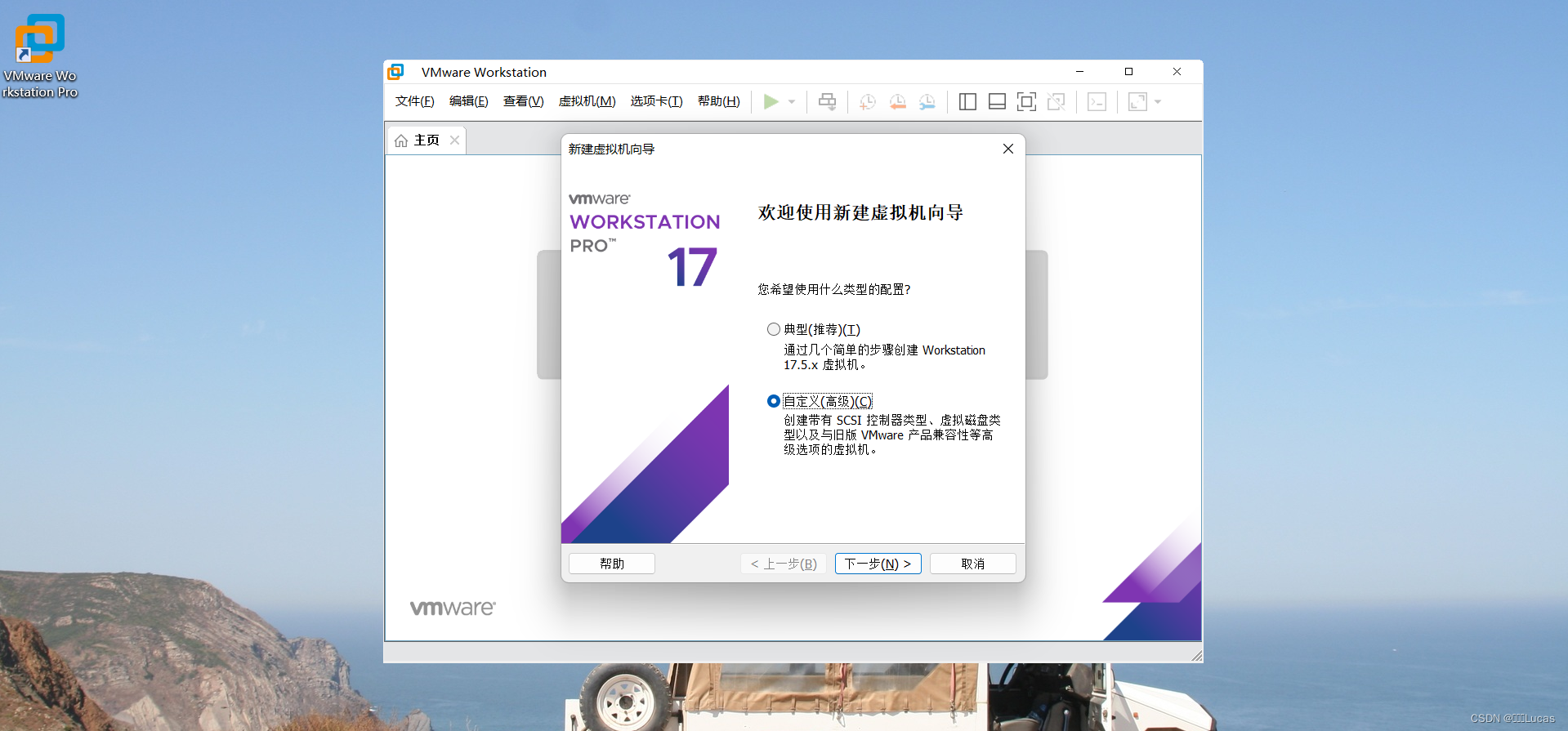The height and width of the screenshot is (731, 1568).
Task: Toggle the thumbnail bar icon
Action: pyautogui.click(x=997, y=101)
